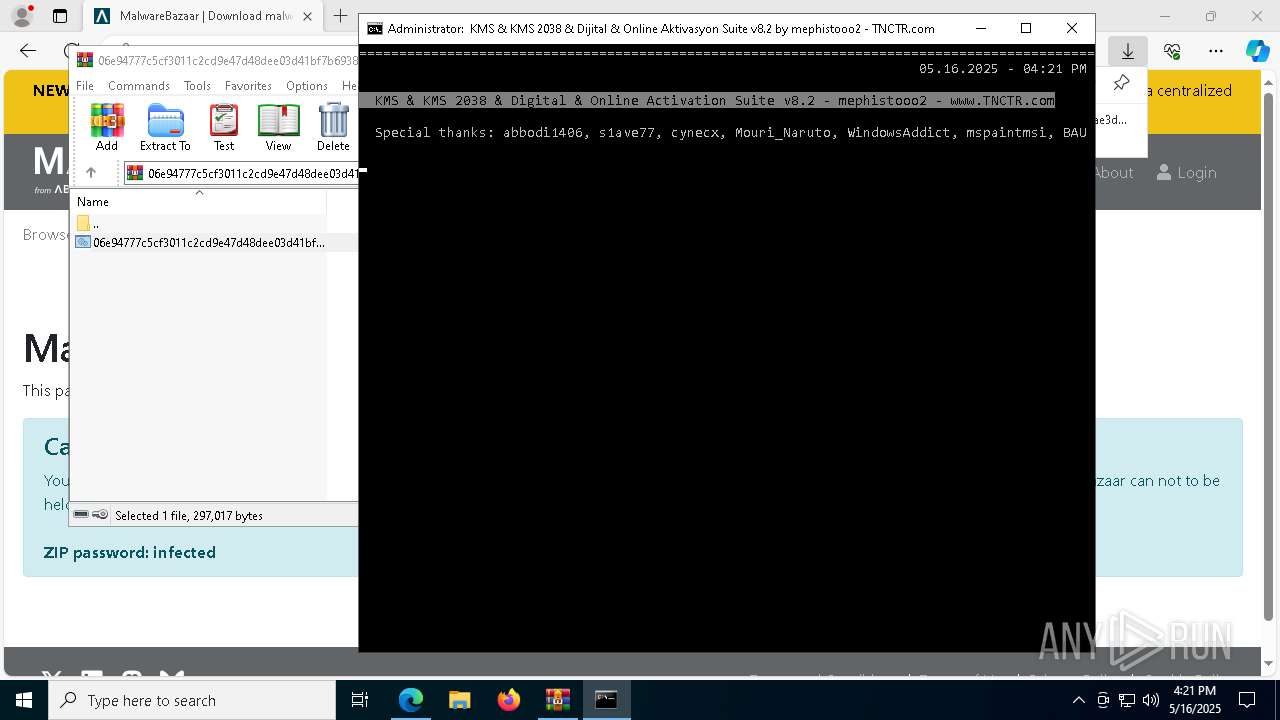Go up one folder in WinRAR
The width and height of the screenshot is (1280, 720).
[x=91, y=173]
